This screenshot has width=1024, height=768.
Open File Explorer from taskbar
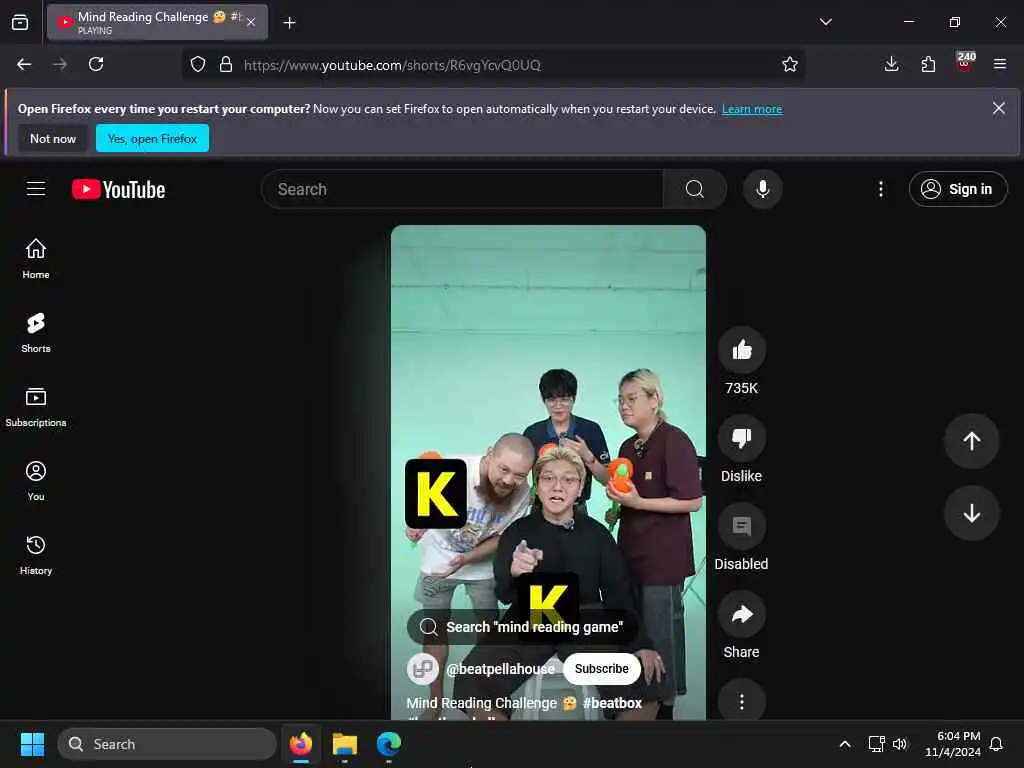344,744
